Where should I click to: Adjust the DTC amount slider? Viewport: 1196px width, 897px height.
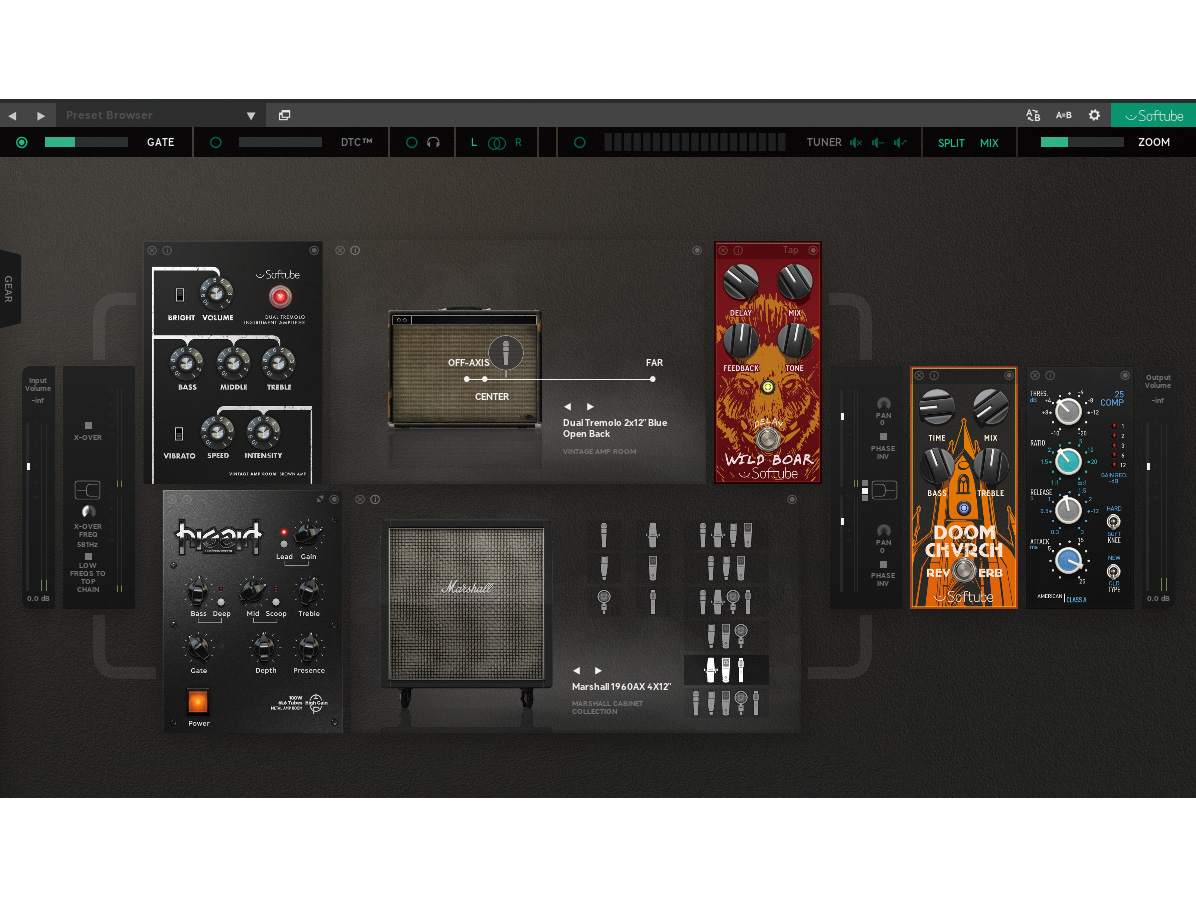pos(280,143)
